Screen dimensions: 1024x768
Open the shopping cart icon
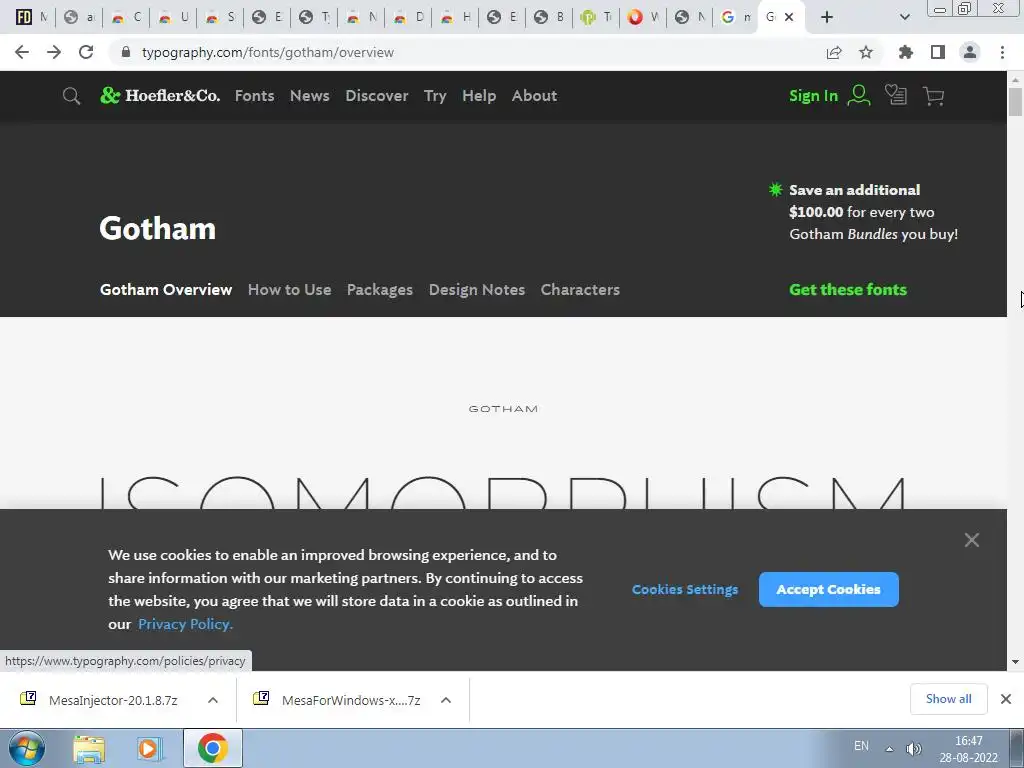934,96
